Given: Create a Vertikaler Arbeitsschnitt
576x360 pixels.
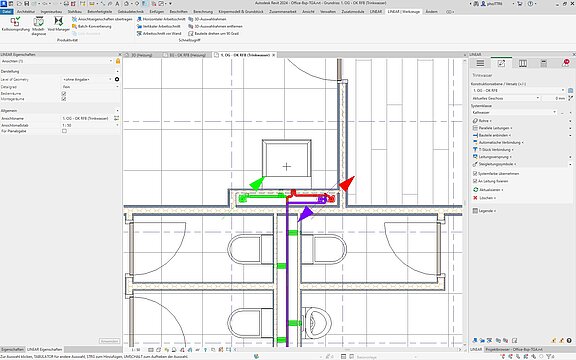Looking at the screenshot, I should click(158, 26).
